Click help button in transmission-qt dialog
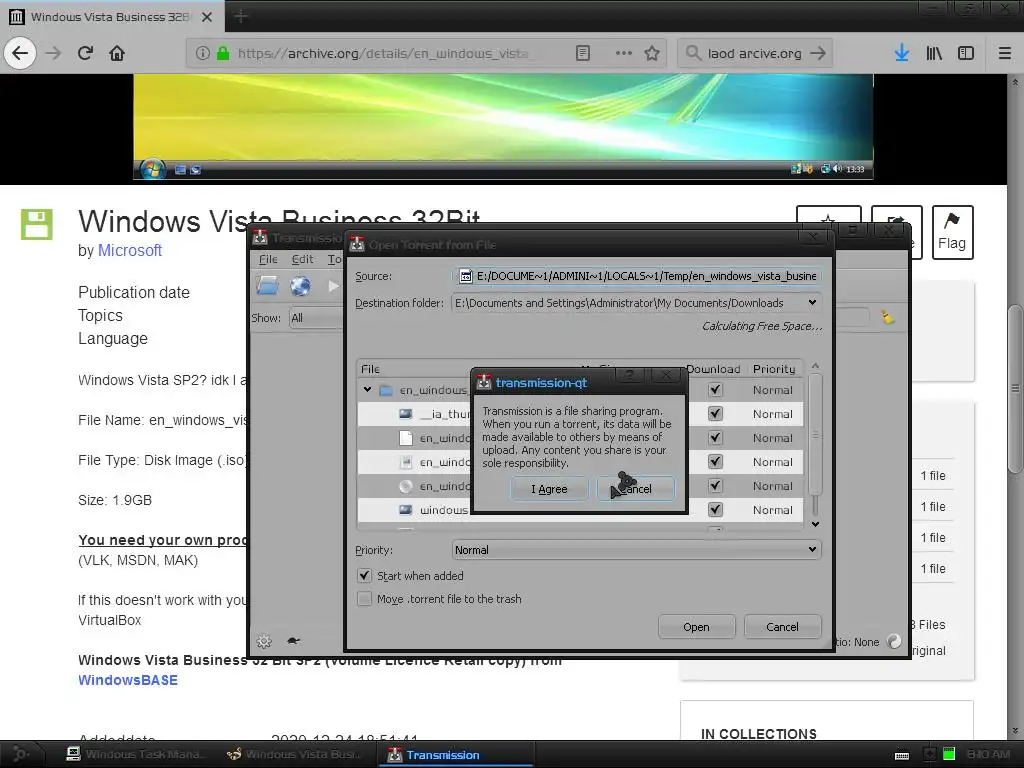The width and height of the screenshot is (1024, 768). tap(629, 375)
